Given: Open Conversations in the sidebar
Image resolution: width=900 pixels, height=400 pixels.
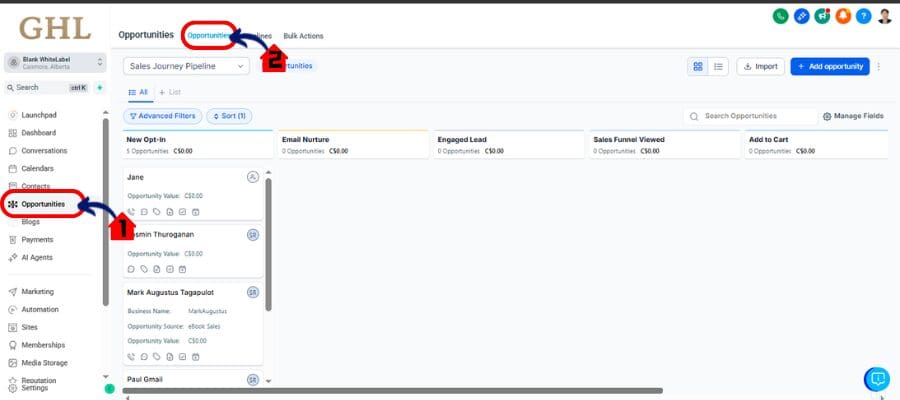Looking at the screenshot, I should (x=44, y=151).
